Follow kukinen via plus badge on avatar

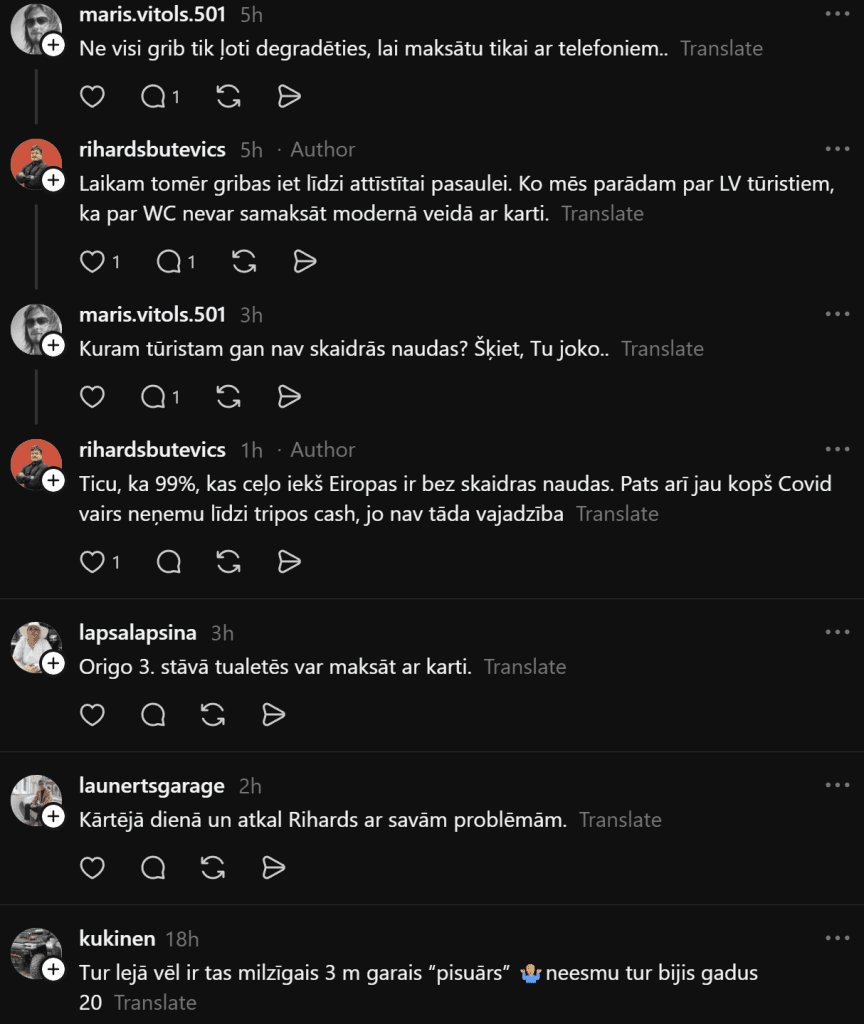click(54, 969)
